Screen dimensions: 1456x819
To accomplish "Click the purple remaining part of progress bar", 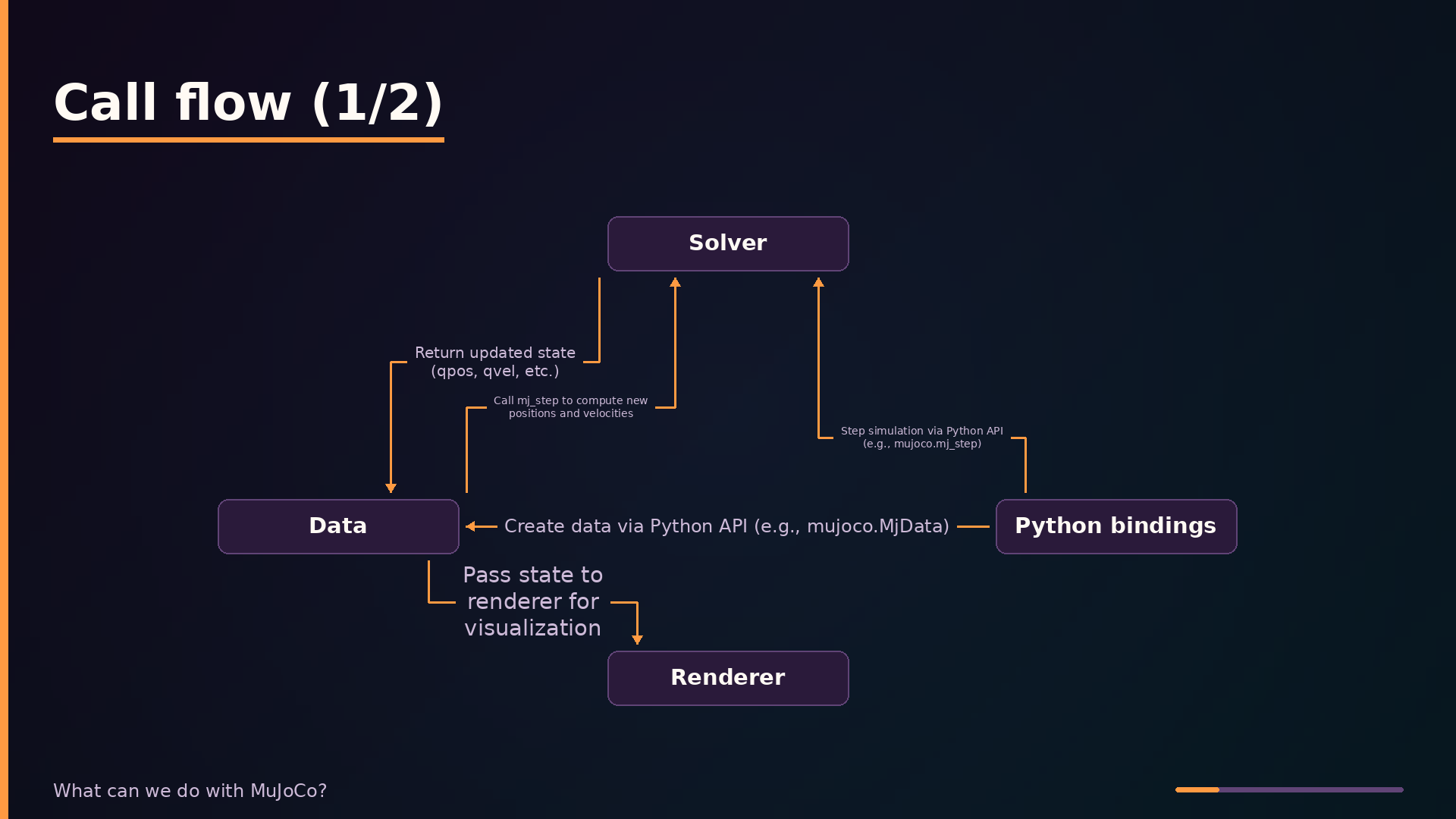I will pyautogui.click(x=1311, y=789).
